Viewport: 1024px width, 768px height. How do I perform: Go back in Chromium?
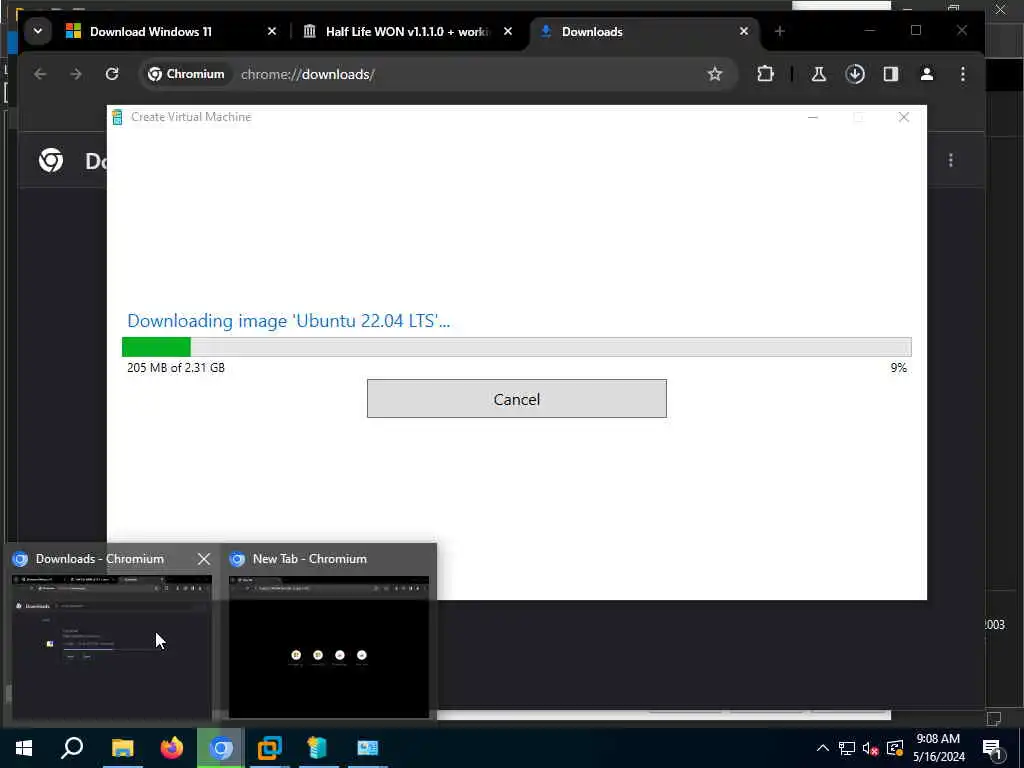40,74
